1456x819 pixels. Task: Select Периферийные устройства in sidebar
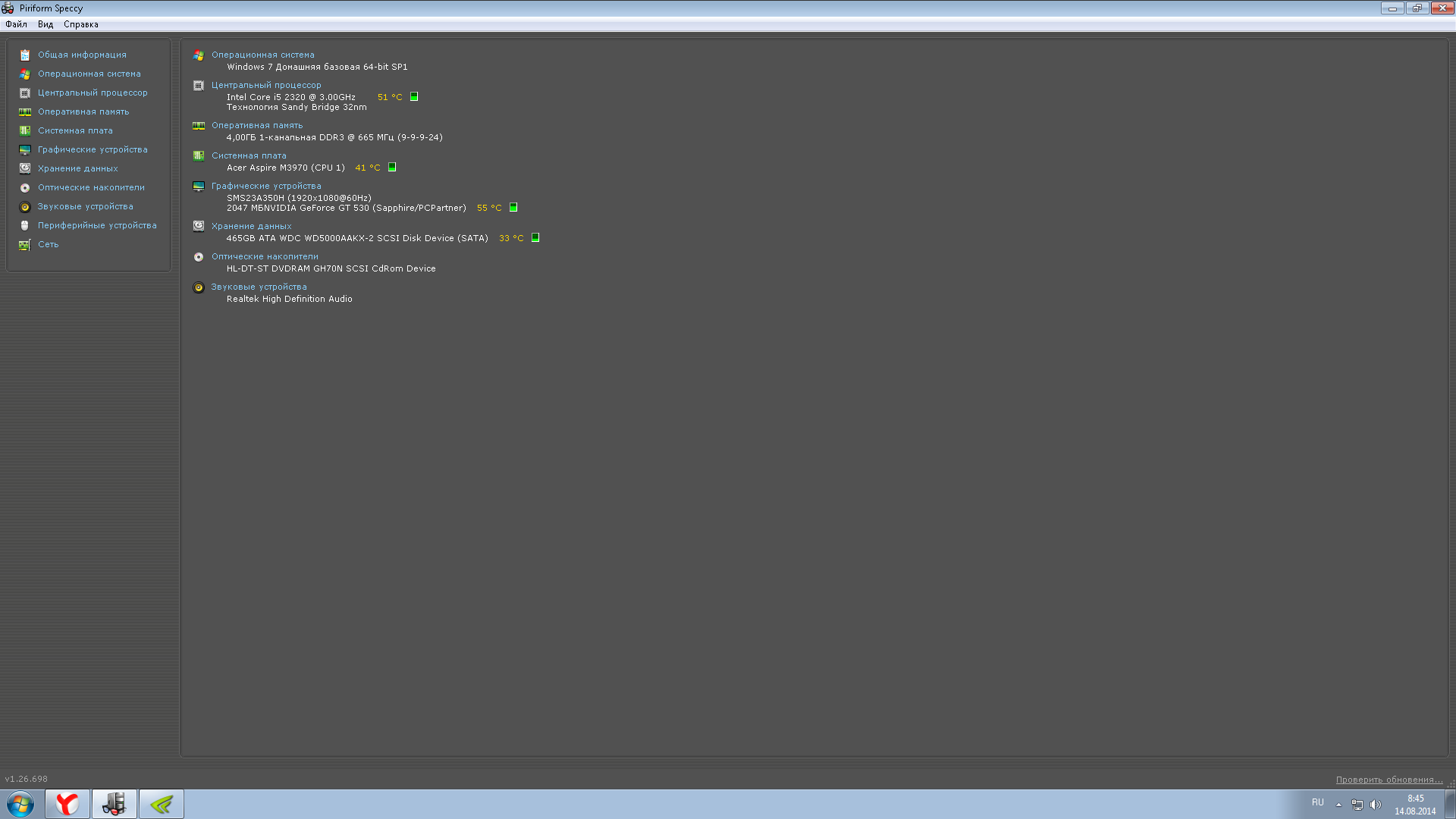(x=97, y=225)
